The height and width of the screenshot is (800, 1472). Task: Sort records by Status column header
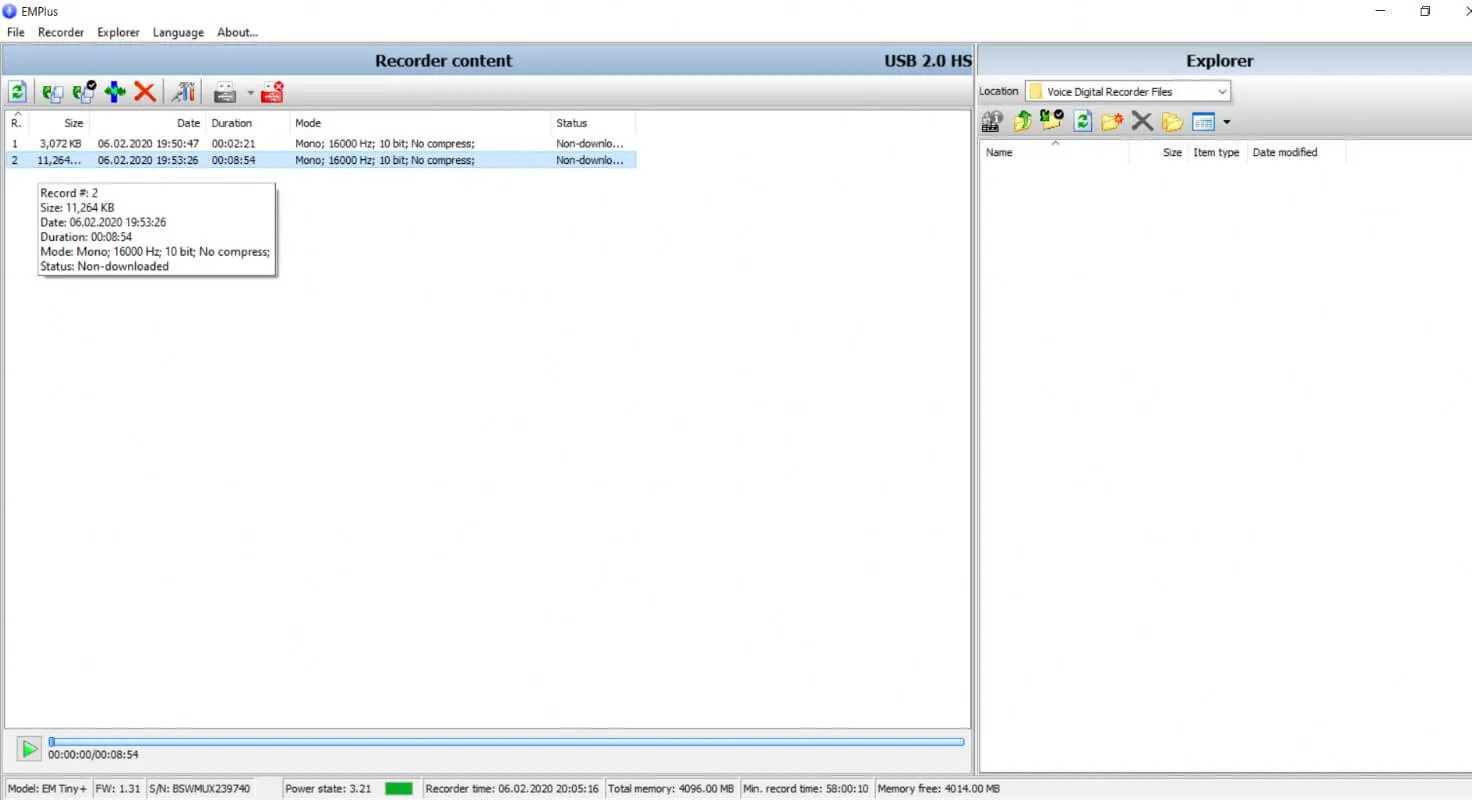[593, 123]
